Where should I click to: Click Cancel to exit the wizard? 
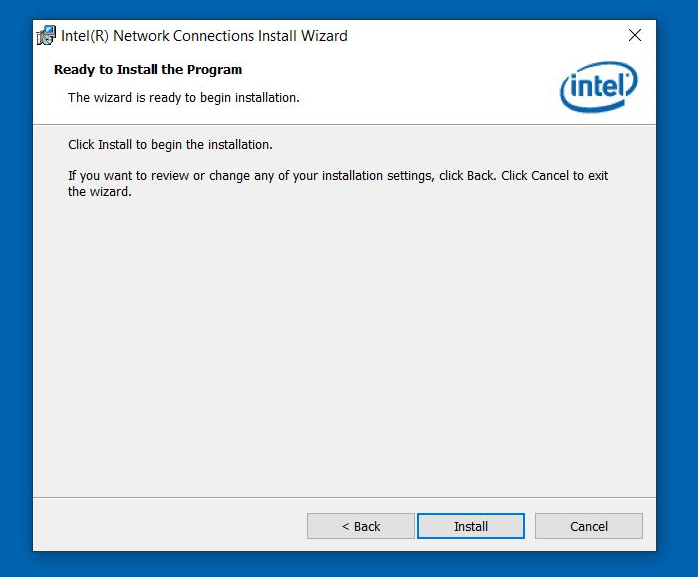click(588, 526)
